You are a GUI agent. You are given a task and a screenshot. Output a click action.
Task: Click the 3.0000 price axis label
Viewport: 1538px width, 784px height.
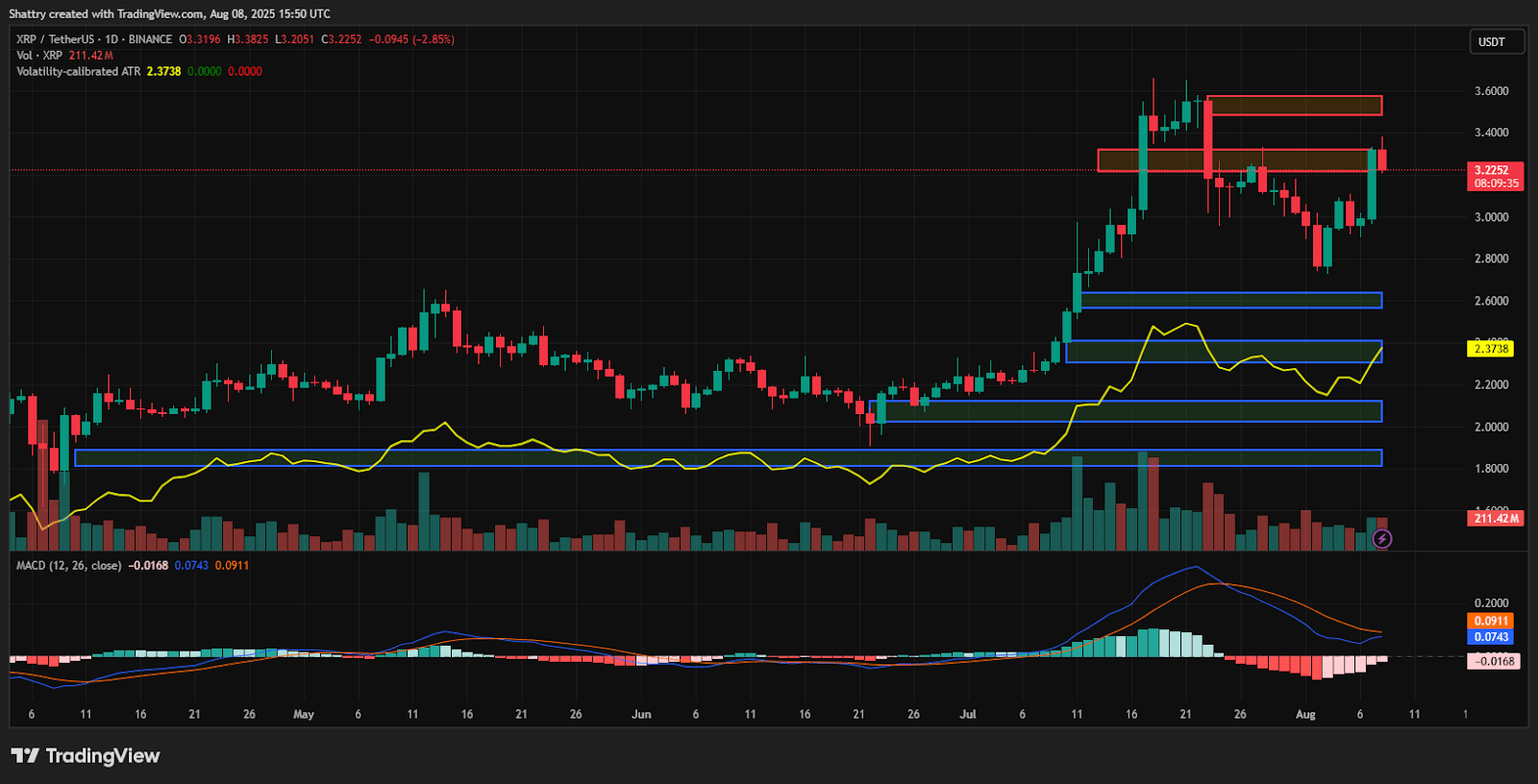click(x=1491, y=217)
